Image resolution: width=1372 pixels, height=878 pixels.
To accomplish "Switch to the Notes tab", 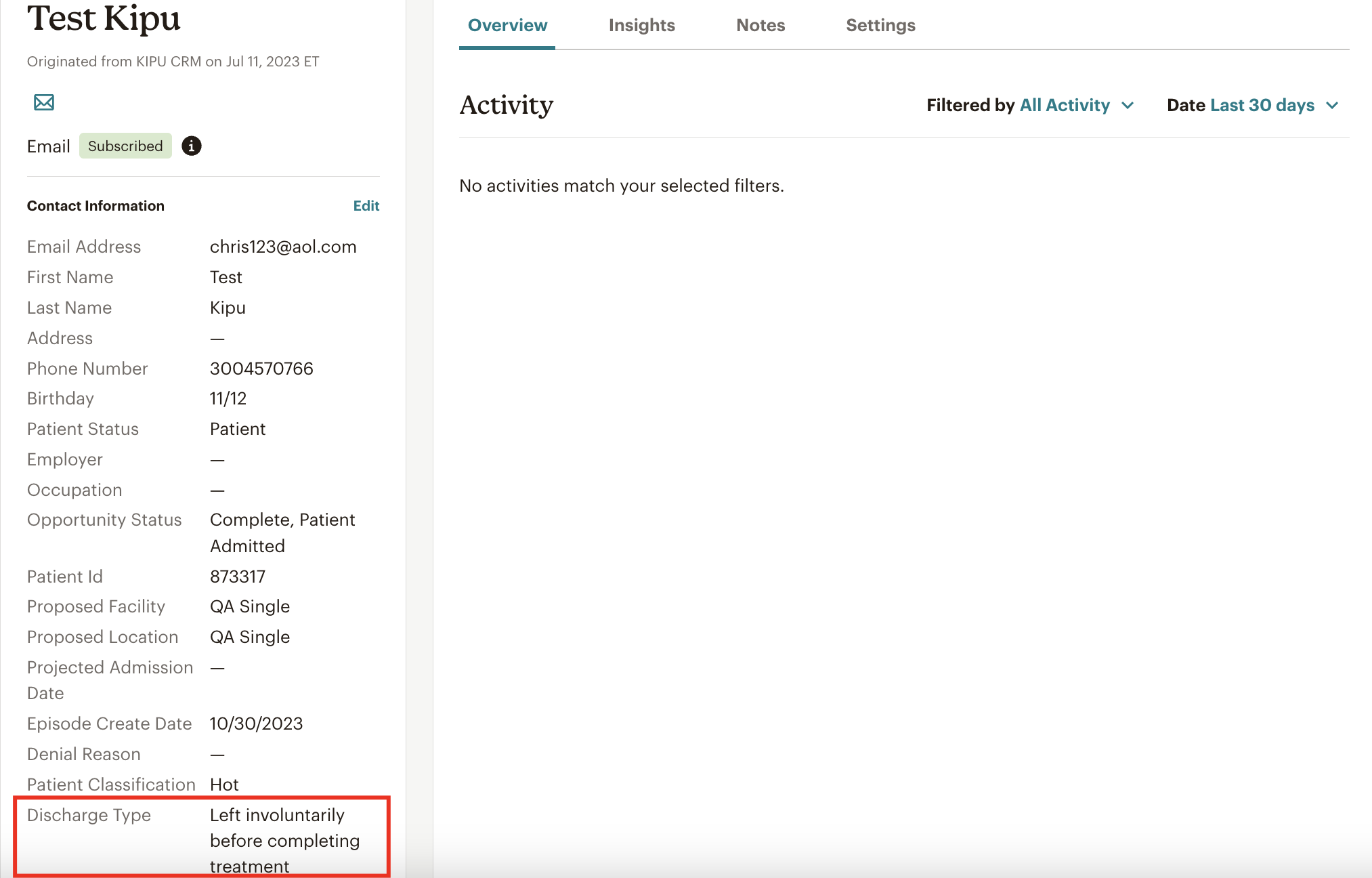I will 760,25.
